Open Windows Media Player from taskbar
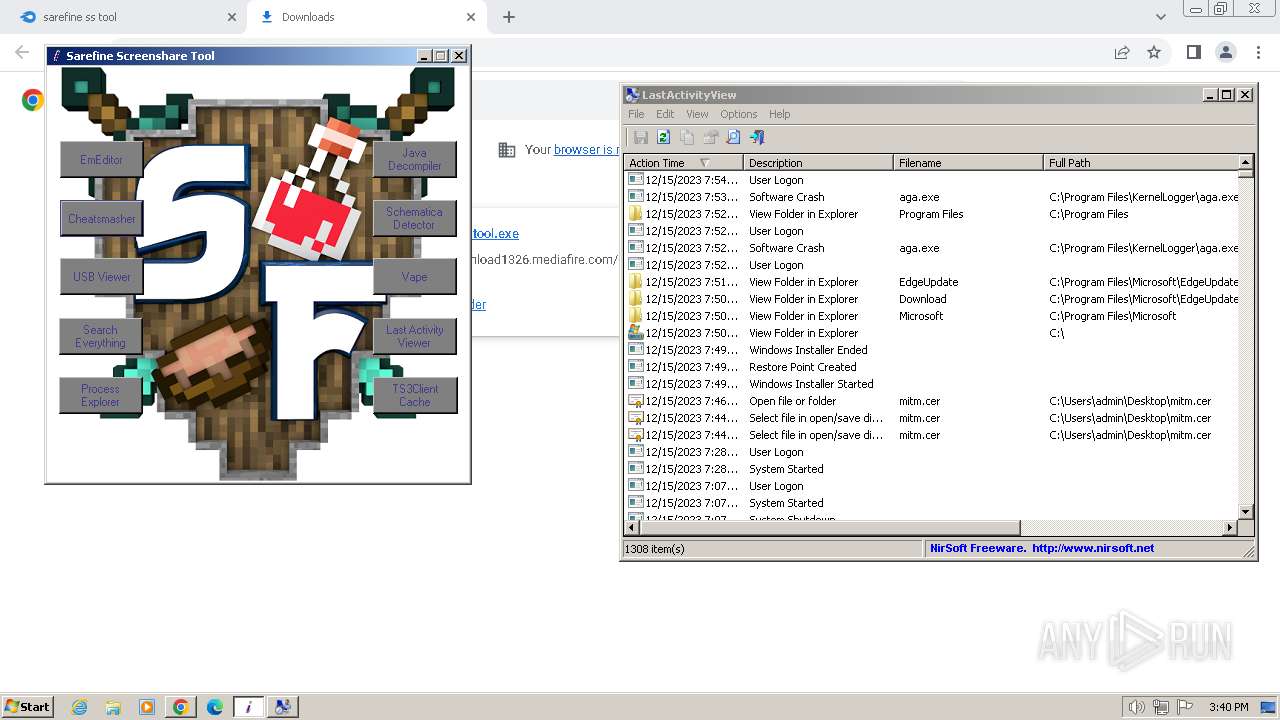 (147, 707)
